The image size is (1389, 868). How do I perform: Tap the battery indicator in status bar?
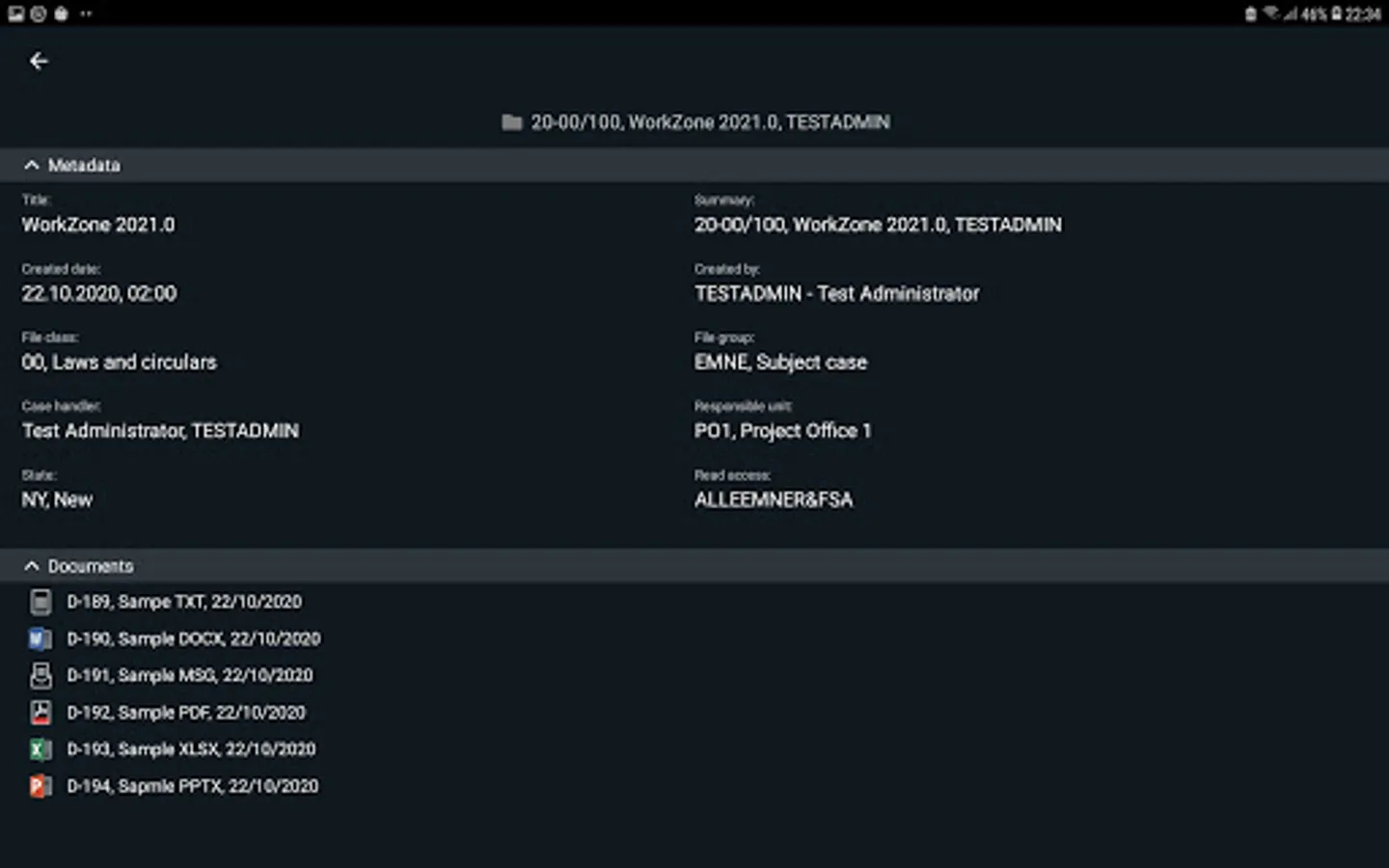(x=1336, y=14)
